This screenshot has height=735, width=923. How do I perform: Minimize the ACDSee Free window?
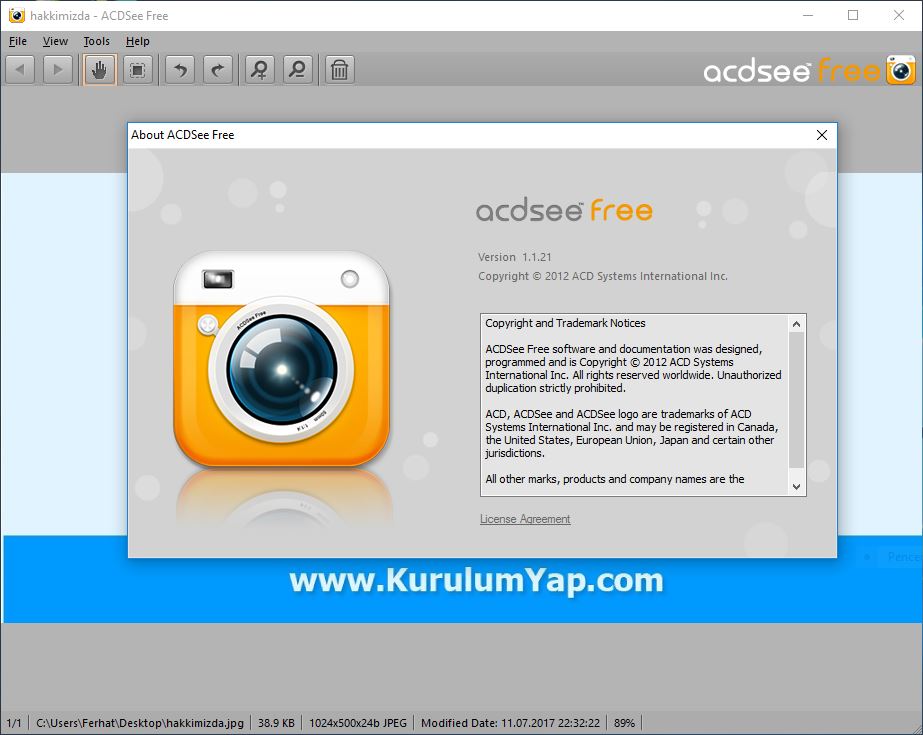point(808,15)
